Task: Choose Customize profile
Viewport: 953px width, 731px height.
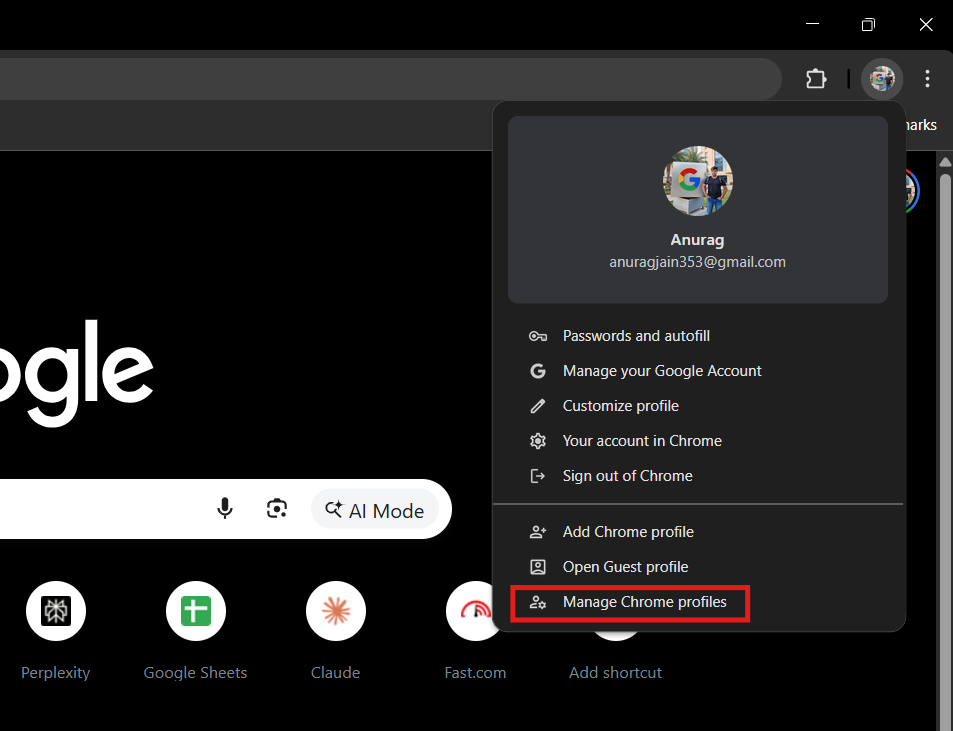Action: tap(620, 405)
